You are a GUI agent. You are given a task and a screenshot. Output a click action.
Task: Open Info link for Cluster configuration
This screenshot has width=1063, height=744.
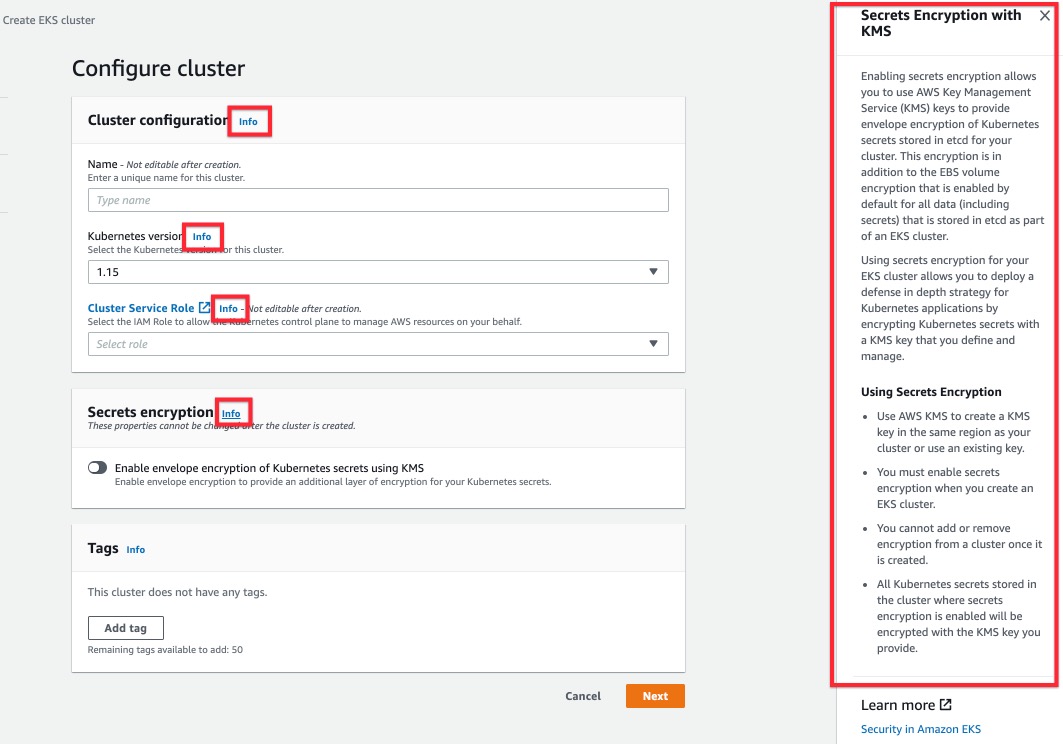(248, 121)
